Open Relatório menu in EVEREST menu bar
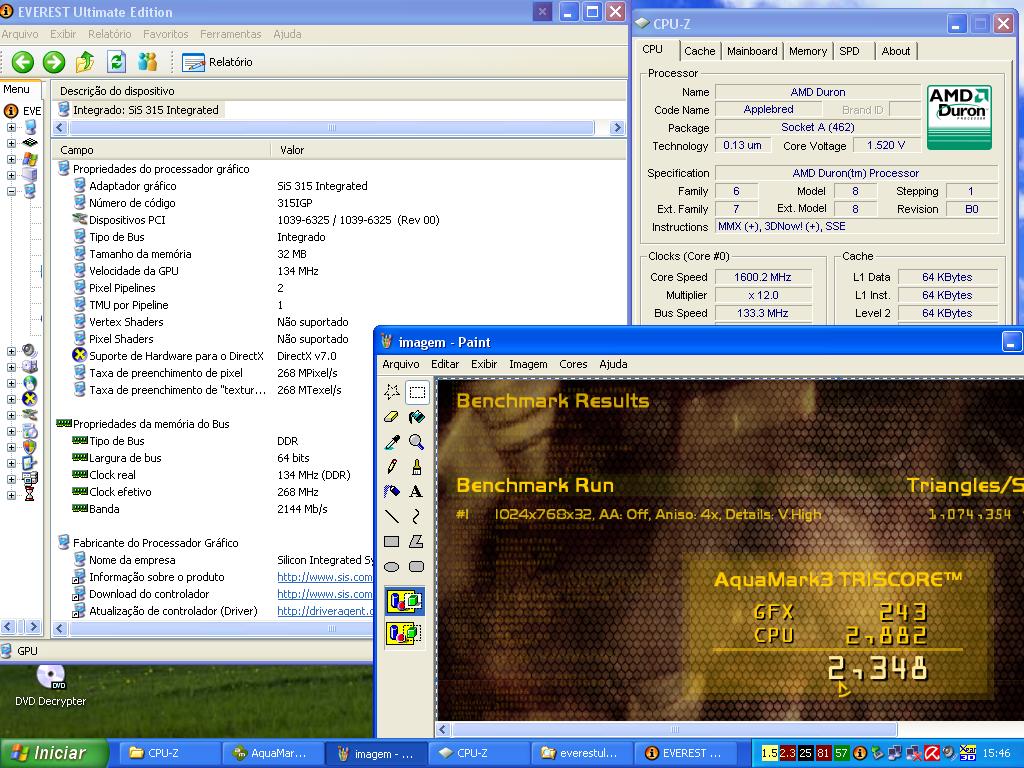The height and width of the screenshot is (768, 1024). point(110,34)
